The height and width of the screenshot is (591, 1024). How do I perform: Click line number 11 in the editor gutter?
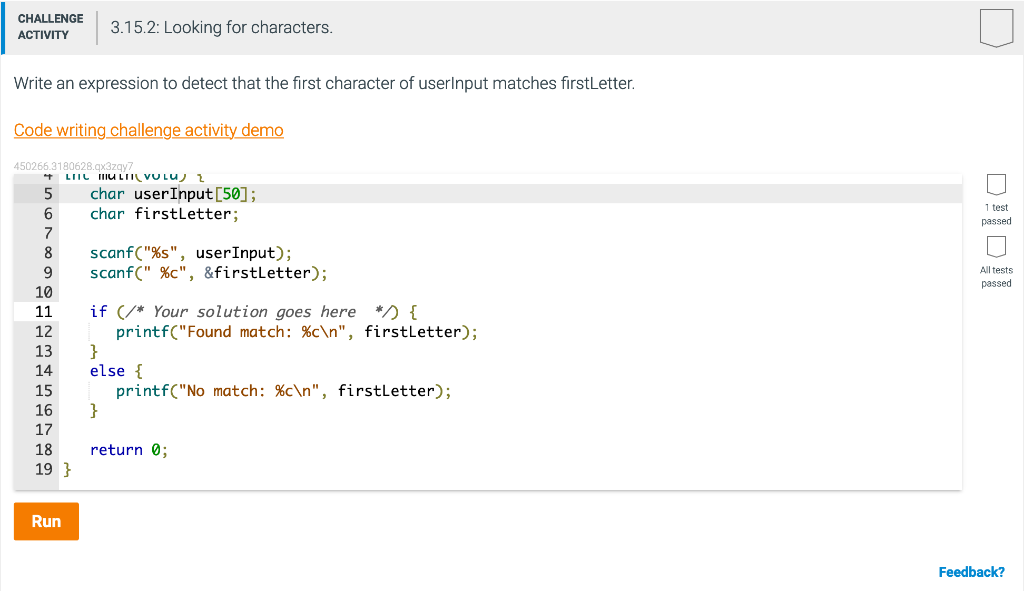[44, 311]
